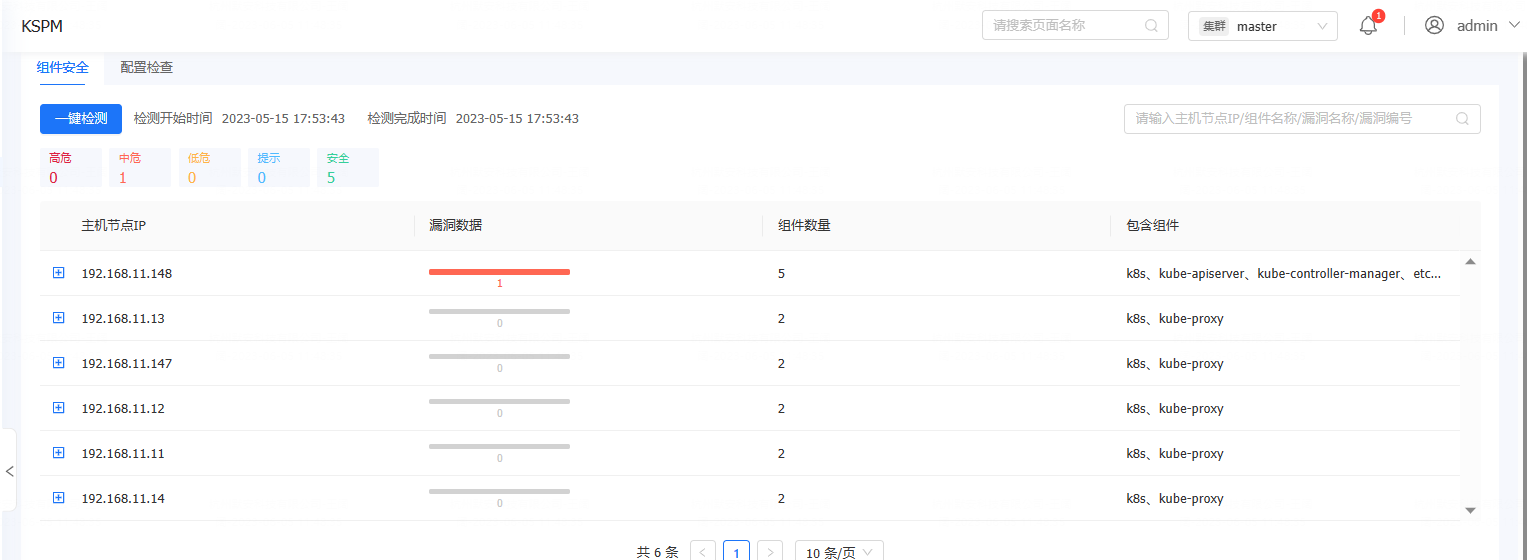Image resolution: width=1527 pixels, height=560 pixels.
Task: Switch to the 配置检查 tab
Action: click(146, 68)
